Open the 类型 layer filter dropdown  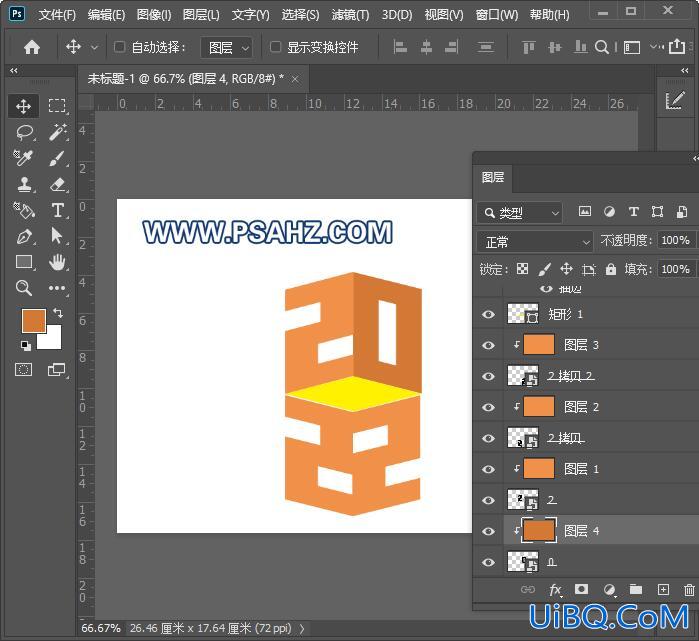tap(520, 213)
